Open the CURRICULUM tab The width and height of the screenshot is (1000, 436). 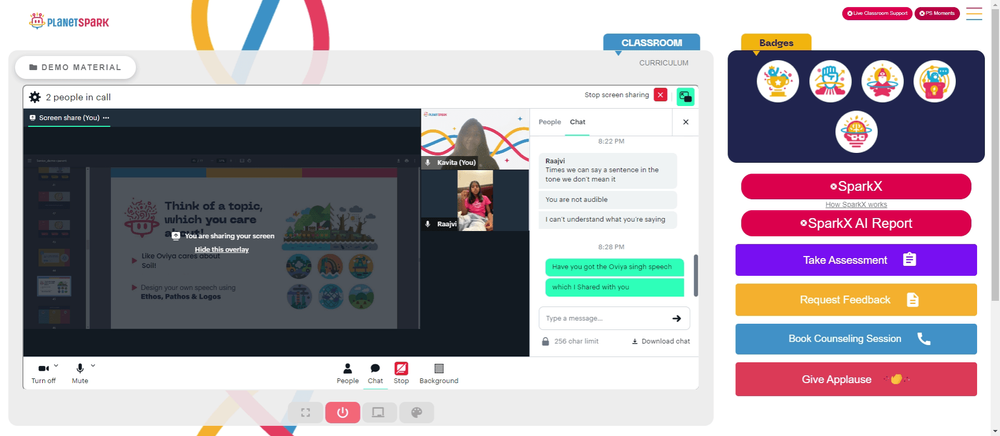coord(664,63)
